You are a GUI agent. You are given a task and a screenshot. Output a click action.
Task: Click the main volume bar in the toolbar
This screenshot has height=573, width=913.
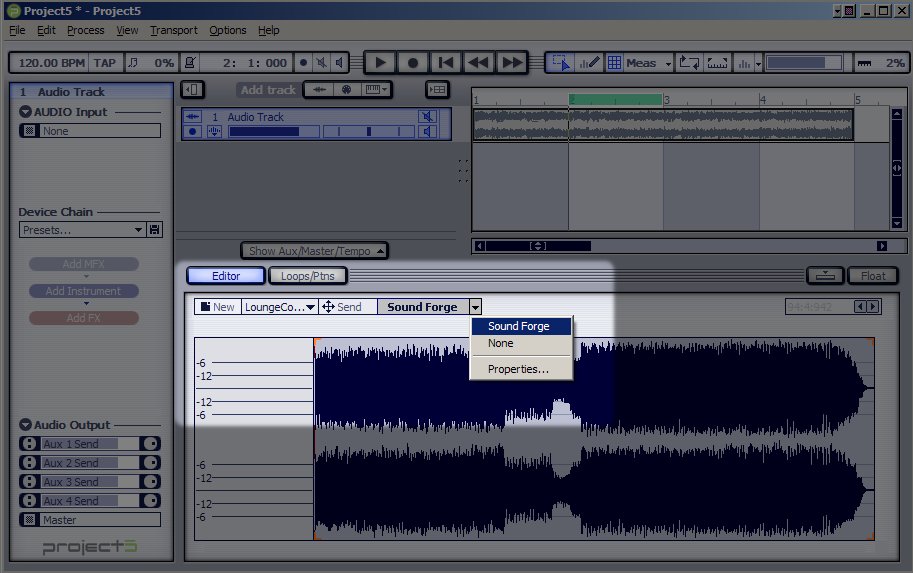pyautogui.click(x=804, y=63)
